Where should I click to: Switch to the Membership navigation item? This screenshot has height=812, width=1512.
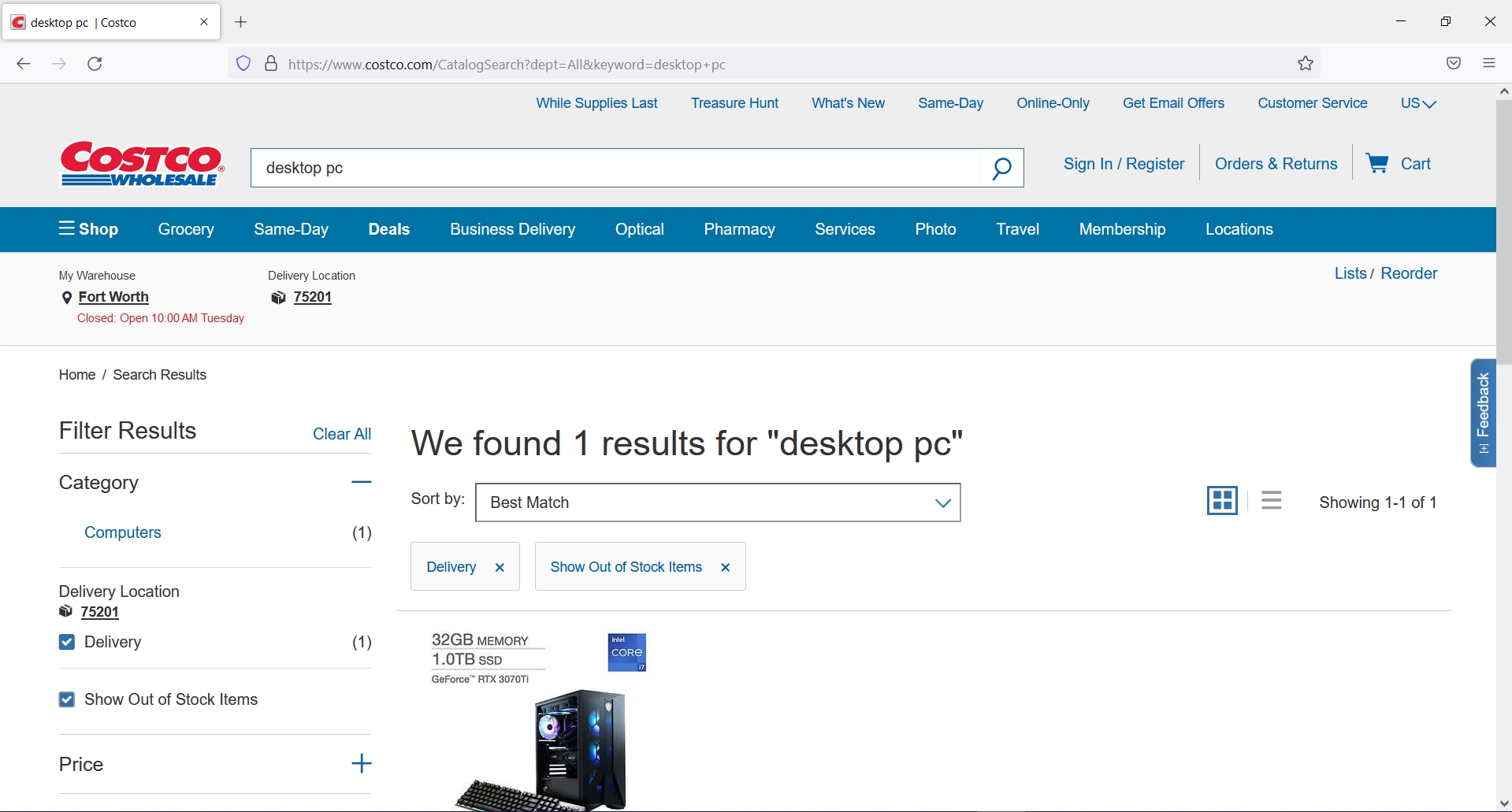1121,229
